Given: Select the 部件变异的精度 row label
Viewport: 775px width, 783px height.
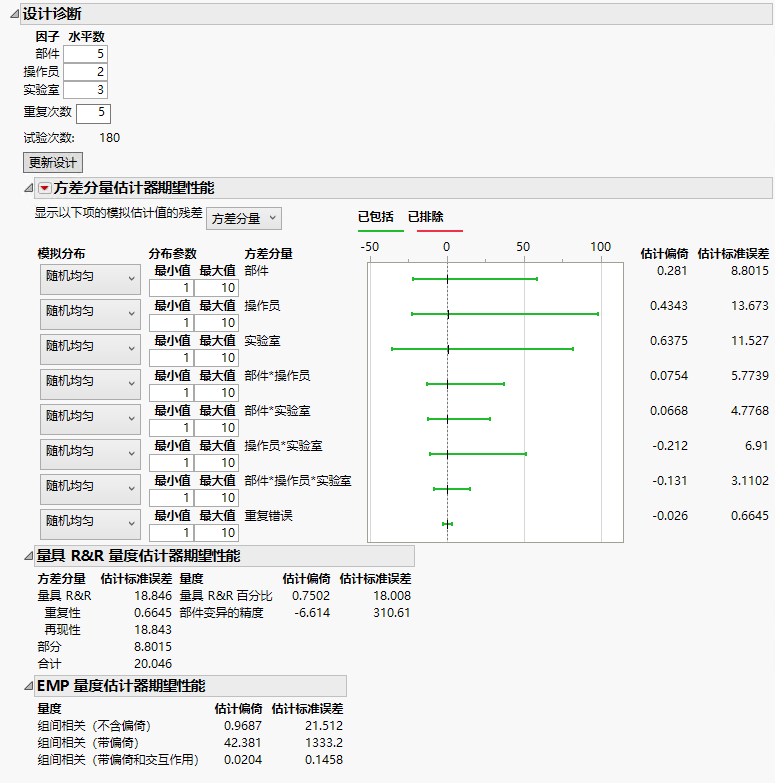Looking at the screenshot, I should (x=221, y=613).
